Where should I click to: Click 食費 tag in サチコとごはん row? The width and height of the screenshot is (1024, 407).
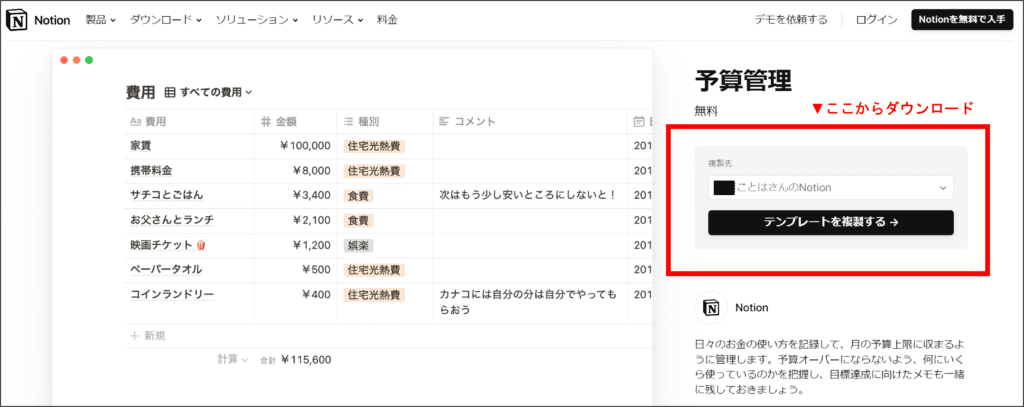(359, 195)
